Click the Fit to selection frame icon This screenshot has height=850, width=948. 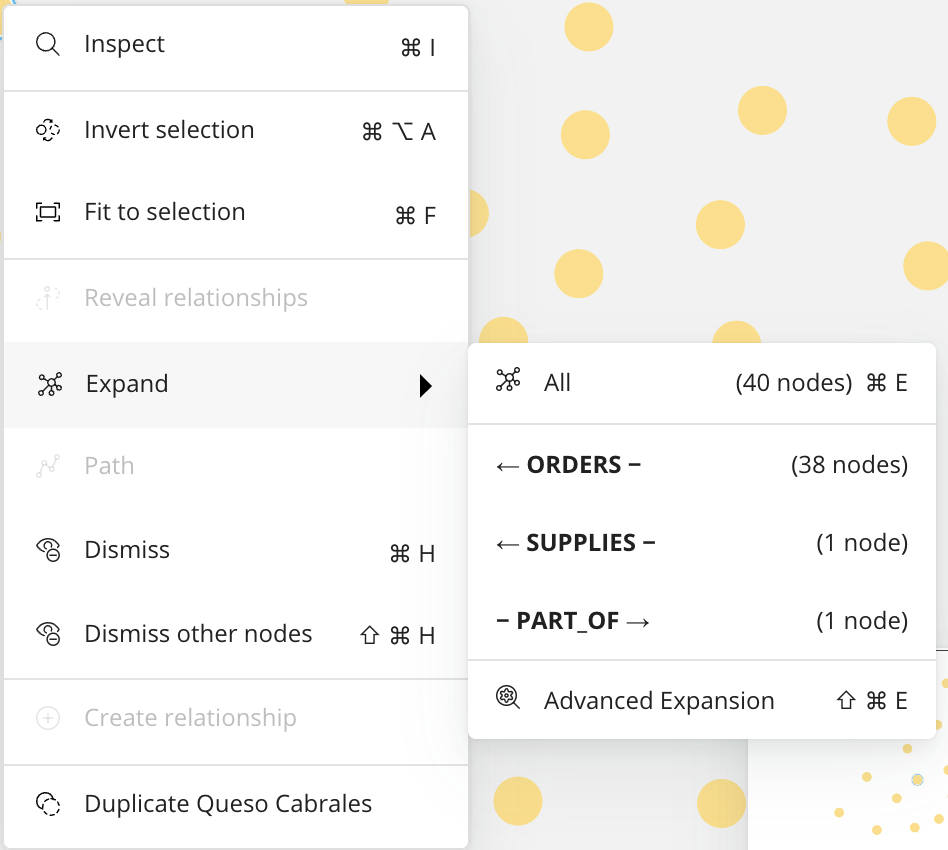point(48,212)
